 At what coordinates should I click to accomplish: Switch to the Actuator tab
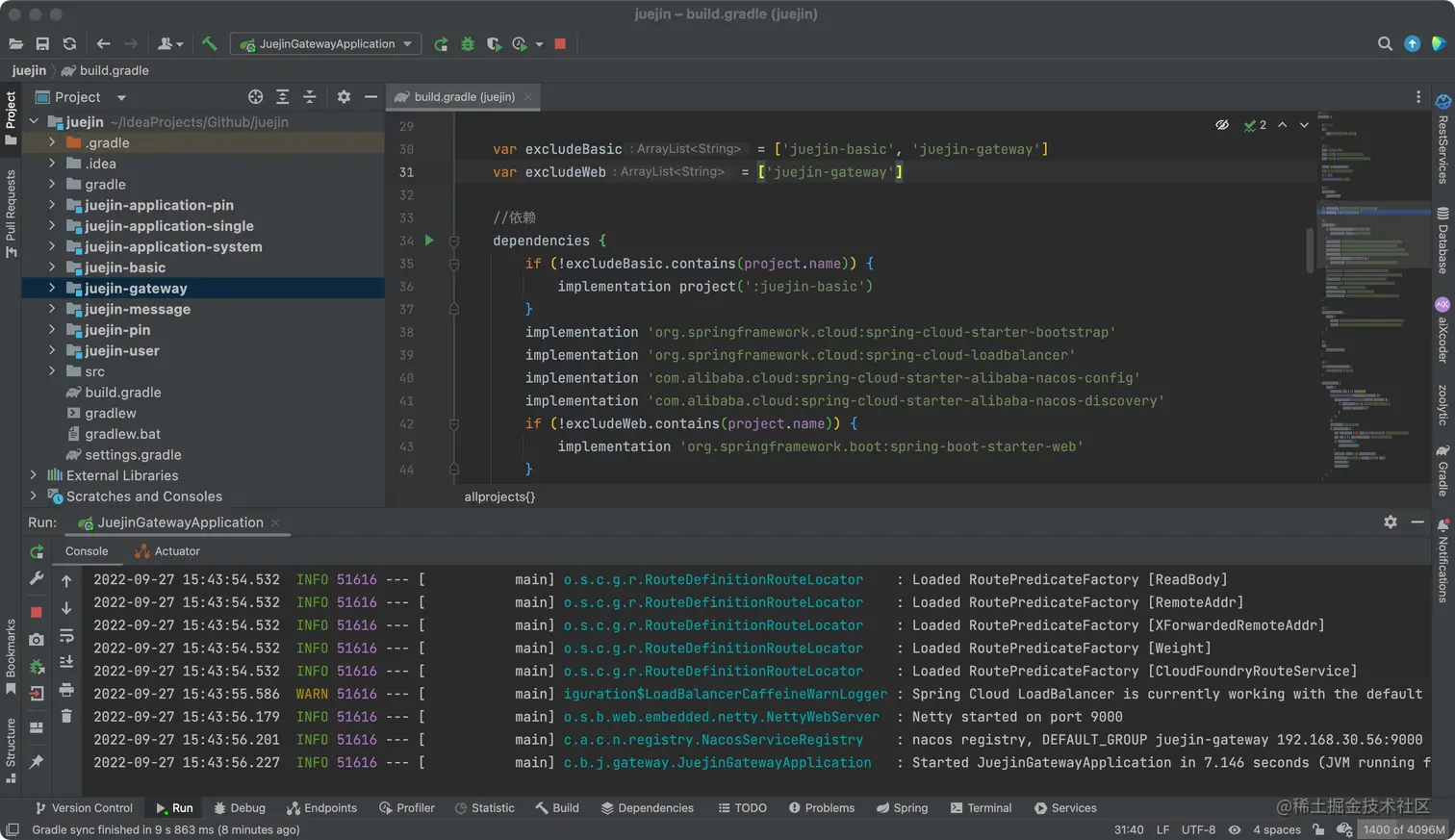pyautogui.click(x=167, y=551)
